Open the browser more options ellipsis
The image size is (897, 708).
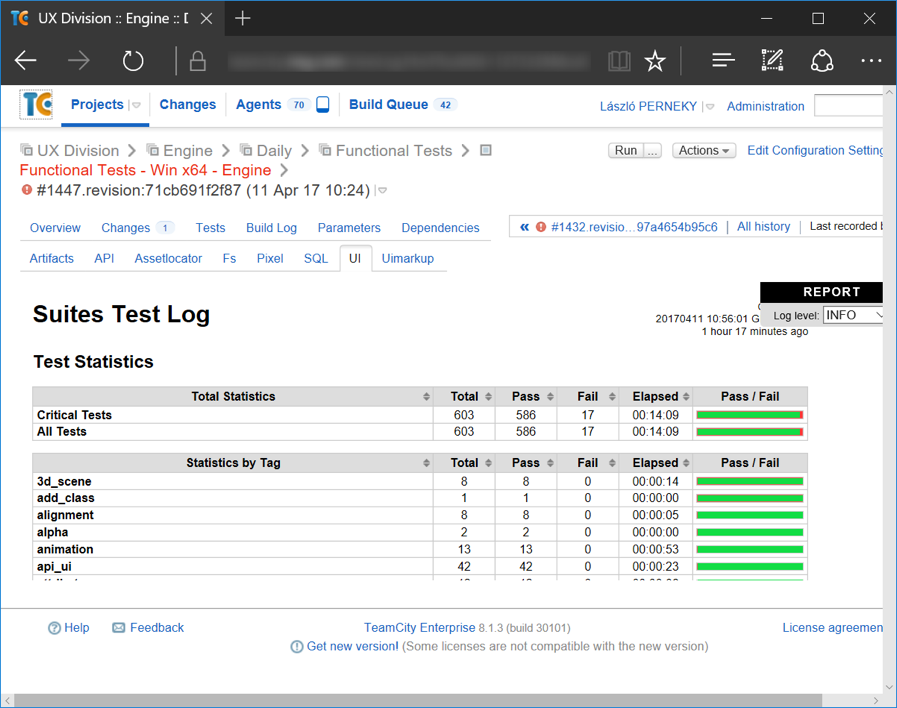pos(871,60)
